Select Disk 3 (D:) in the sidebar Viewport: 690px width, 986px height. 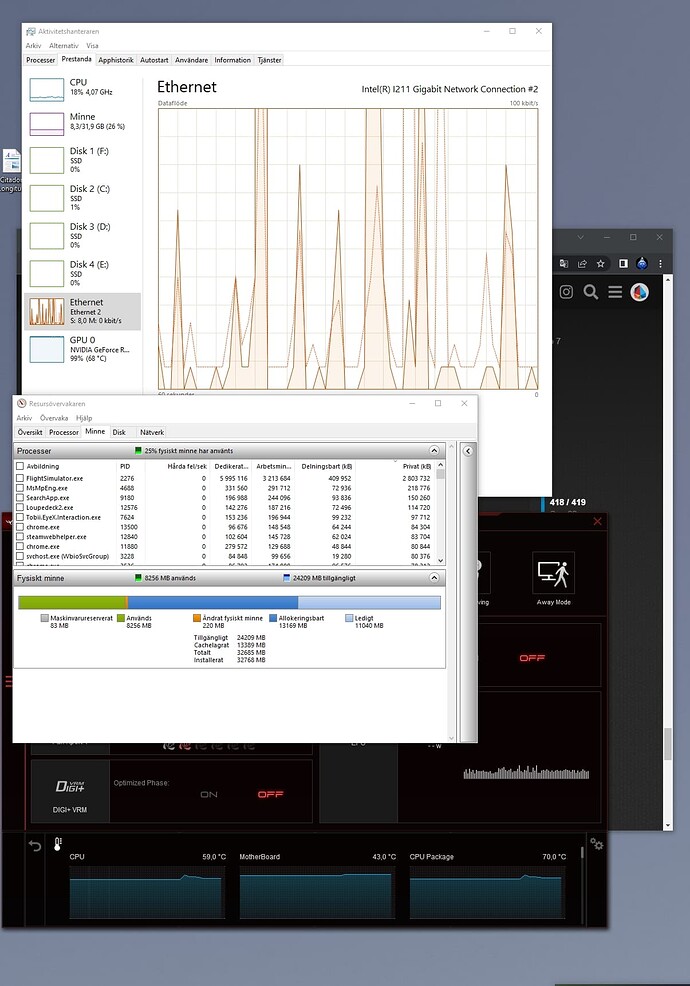[x=82, y=235]
